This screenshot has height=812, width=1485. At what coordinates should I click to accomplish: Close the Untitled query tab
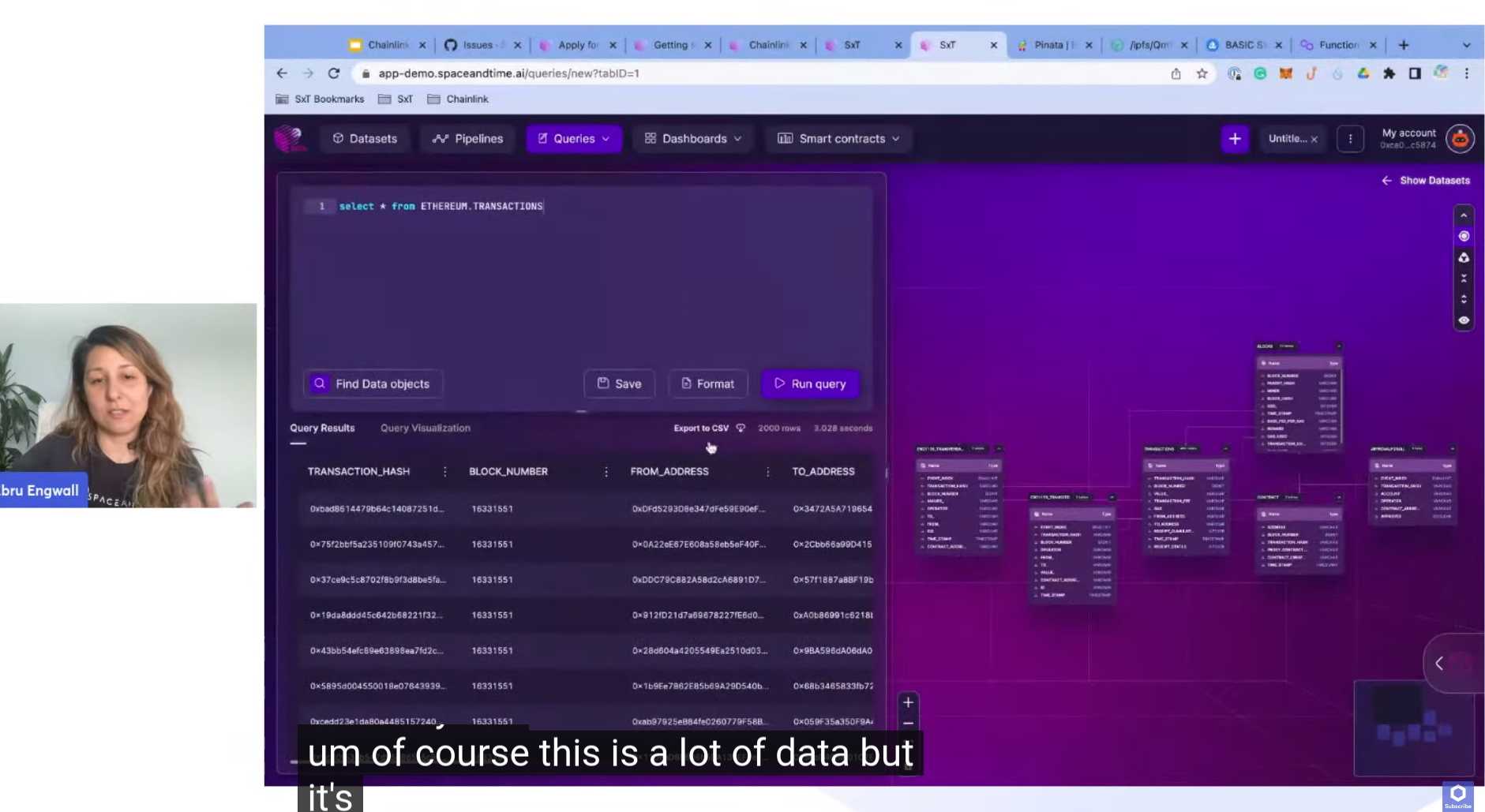pos(1314,140)
